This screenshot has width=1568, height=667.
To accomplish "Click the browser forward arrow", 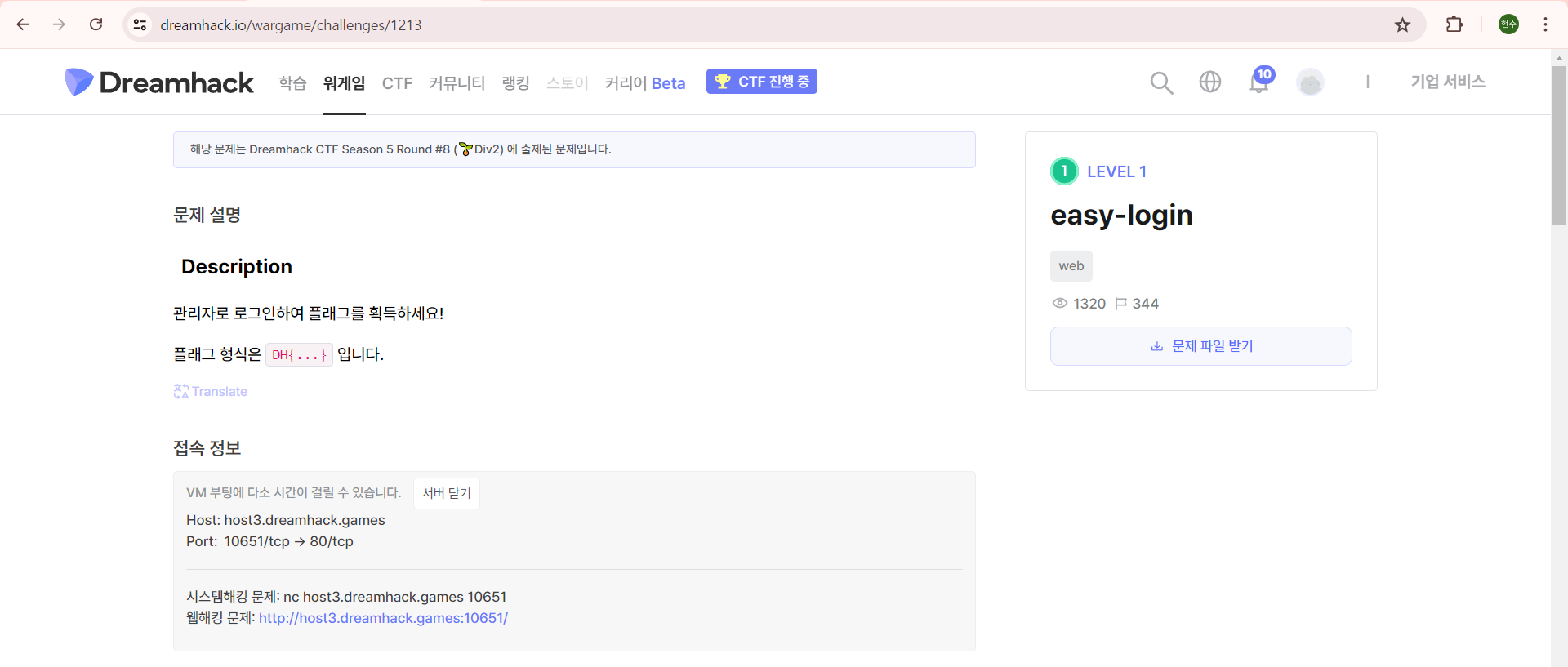I will (x=59, y=24).
